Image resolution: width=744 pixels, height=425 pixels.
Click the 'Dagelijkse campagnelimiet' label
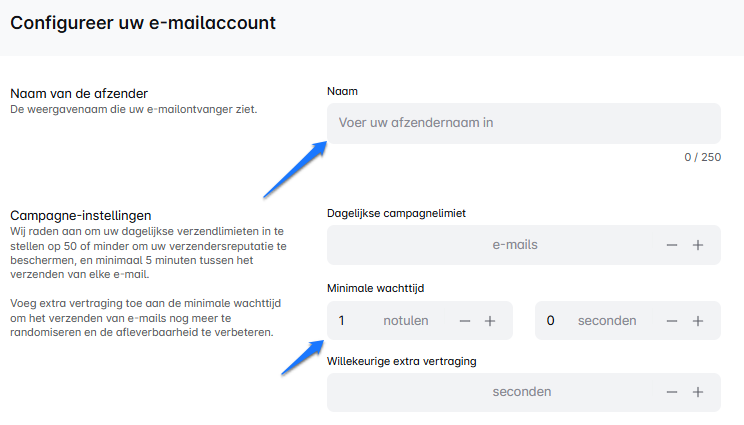pos(396,213)
